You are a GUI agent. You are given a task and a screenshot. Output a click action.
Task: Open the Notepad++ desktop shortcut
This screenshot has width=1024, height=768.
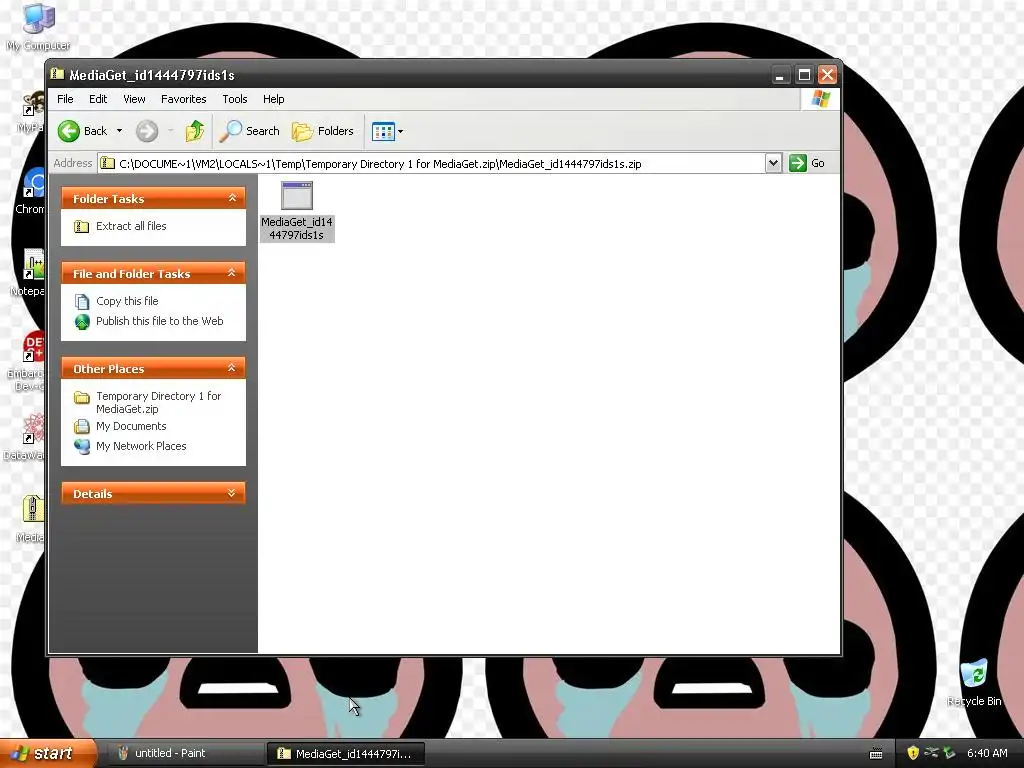click(29, 273)
